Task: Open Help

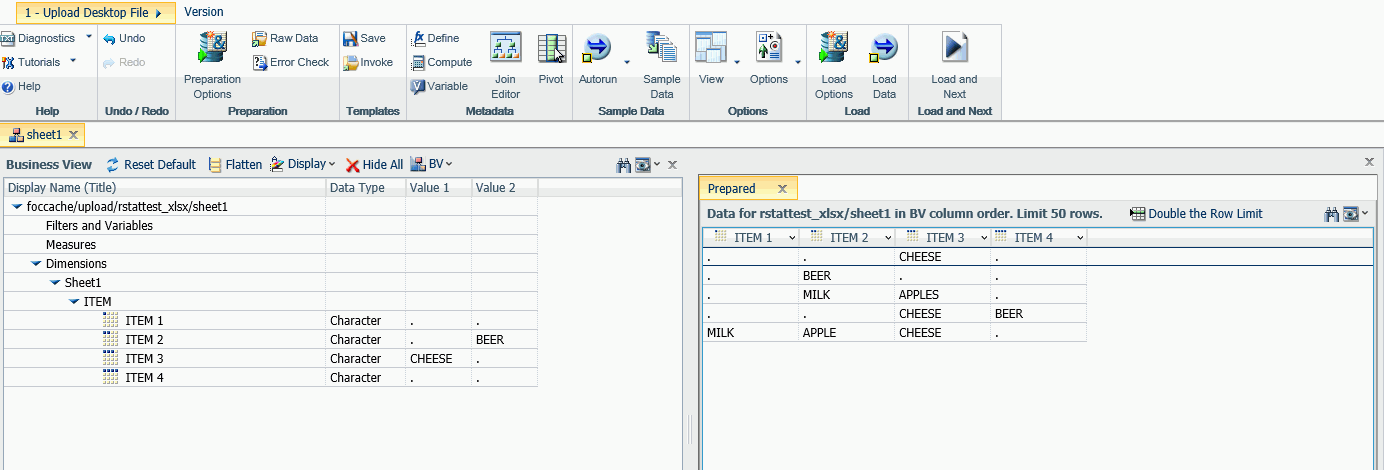Action: click(21, 86)
